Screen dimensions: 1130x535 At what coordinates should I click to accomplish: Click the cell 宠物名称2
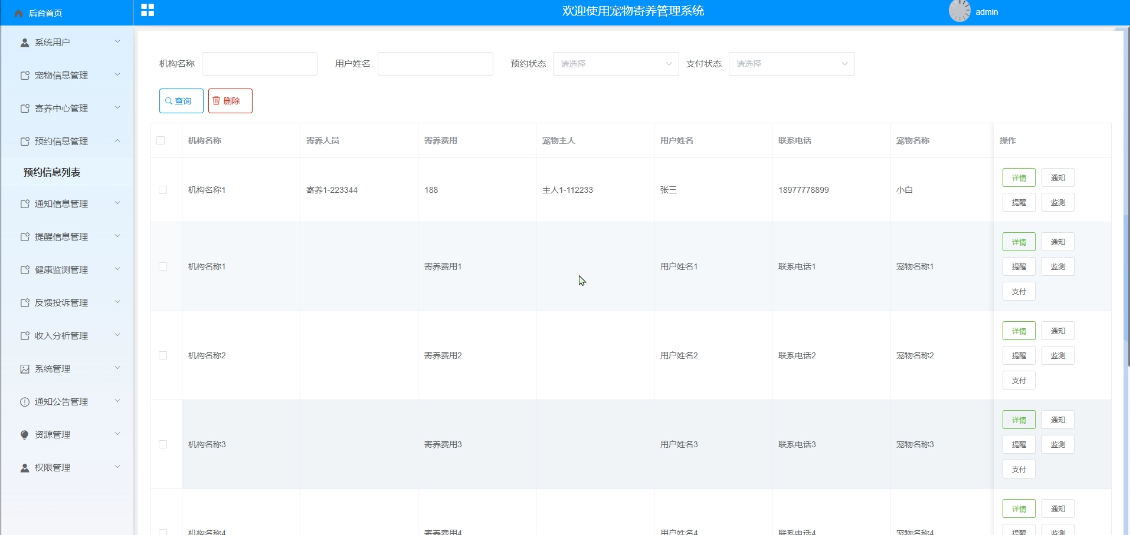pos(915,355)
